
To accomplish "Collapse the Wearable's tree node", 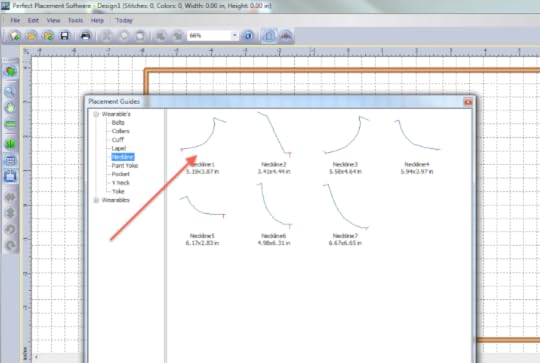I will pyautogui.click(x=96, y=114).
